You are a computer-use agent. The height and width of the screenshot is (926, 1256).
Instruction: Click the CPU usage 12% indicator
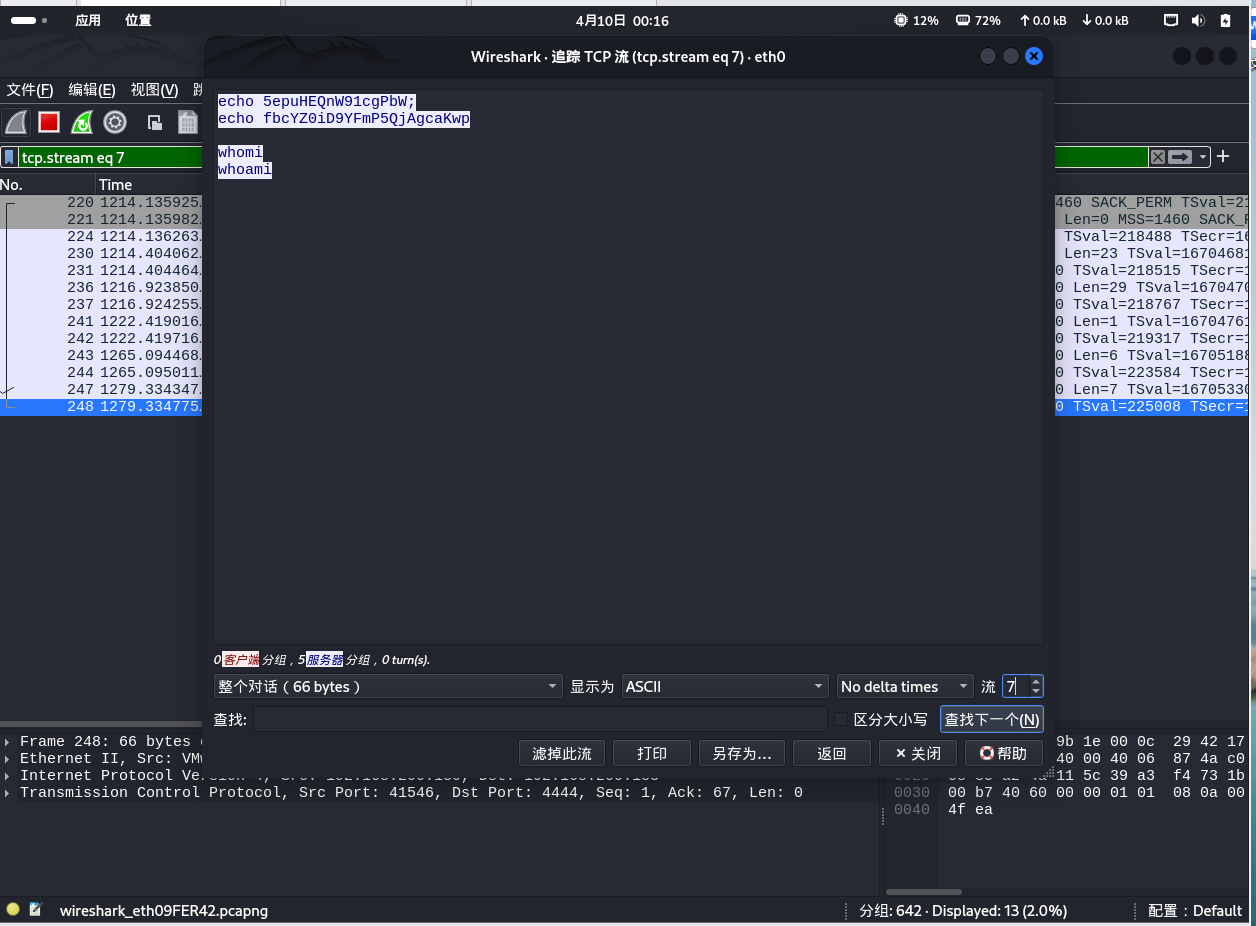coord(916,20)
